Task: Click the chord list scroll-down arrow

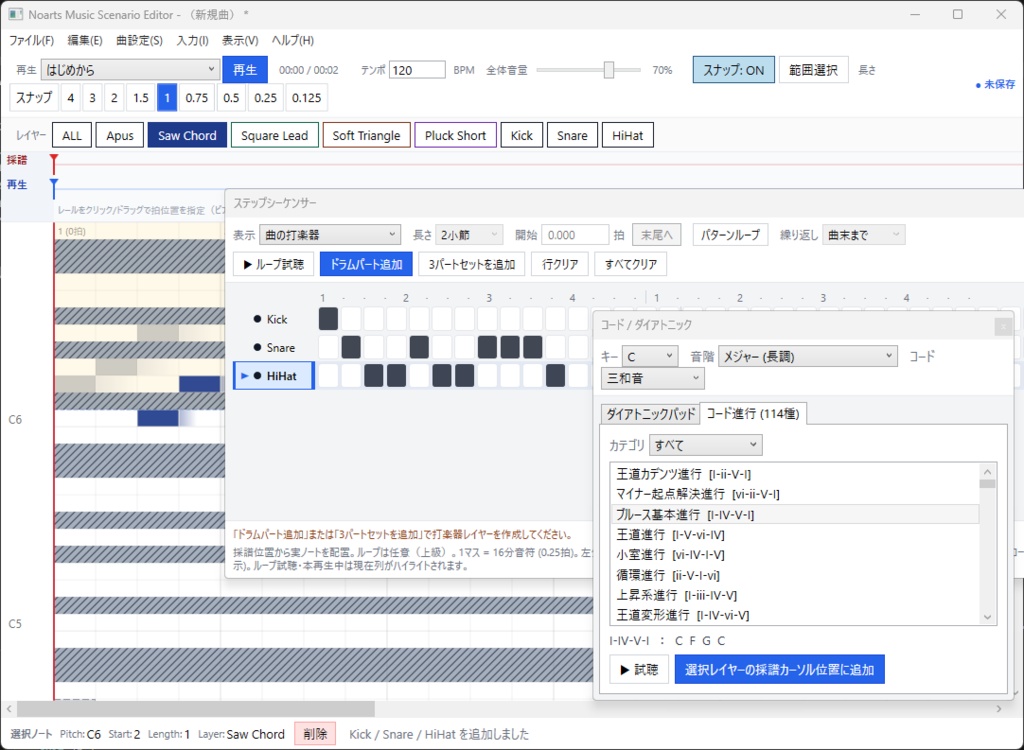Action: [987, 617]
